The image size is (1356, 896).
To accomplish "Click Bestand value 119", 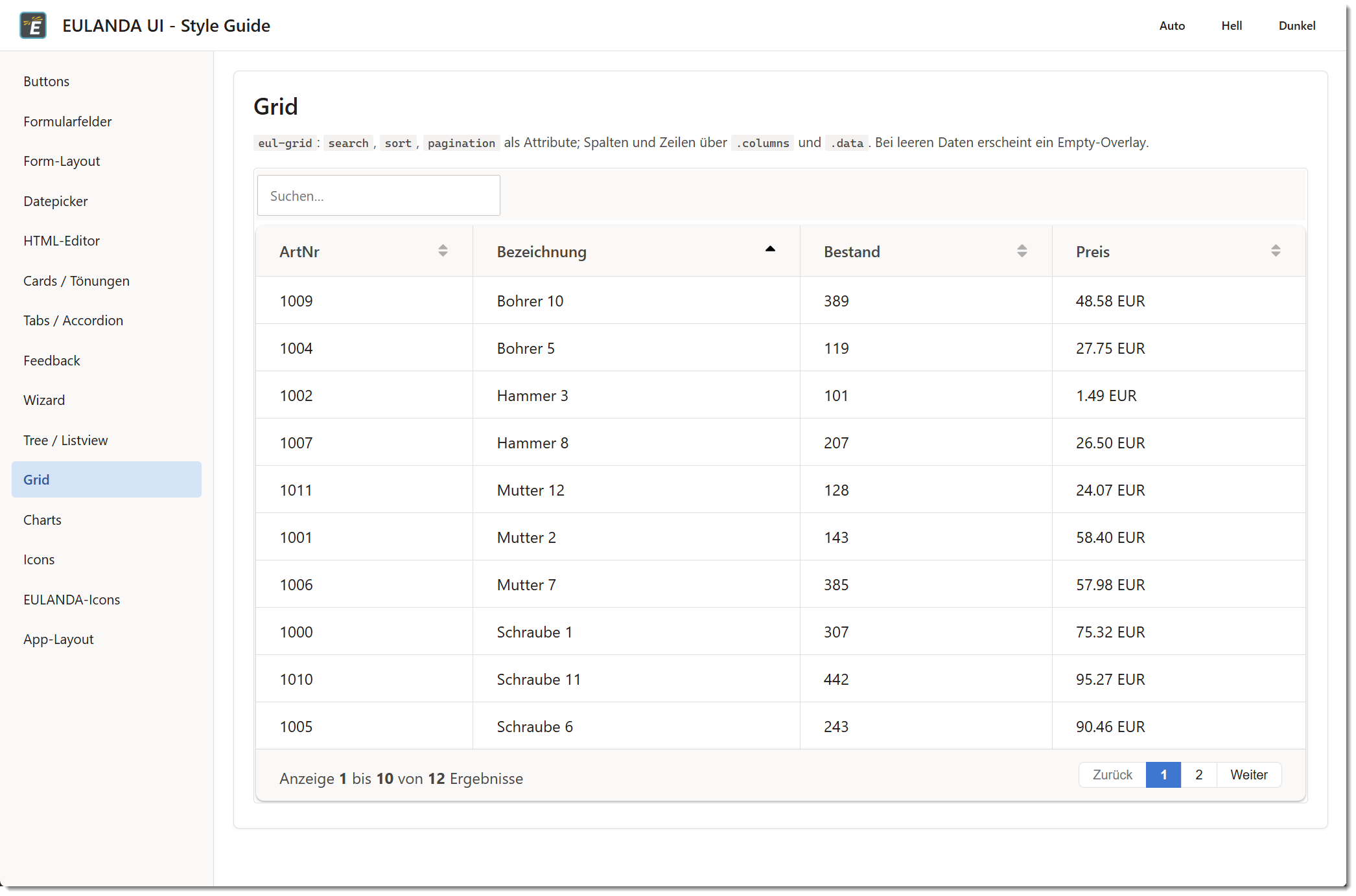I will (x=926, y=348).
